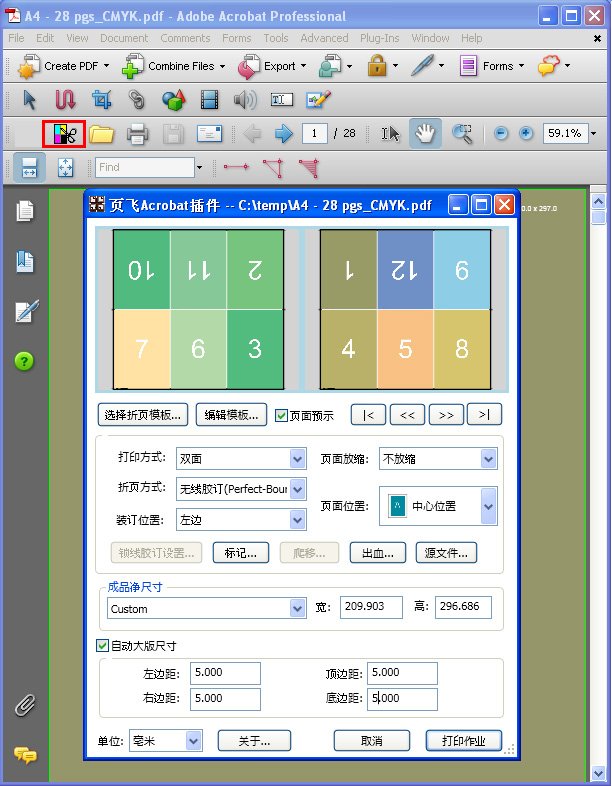The width and height of the screenshot is (612, 786).
Task: Expand the 折页方式 dropdown
Action: click(x=297, y=489)
